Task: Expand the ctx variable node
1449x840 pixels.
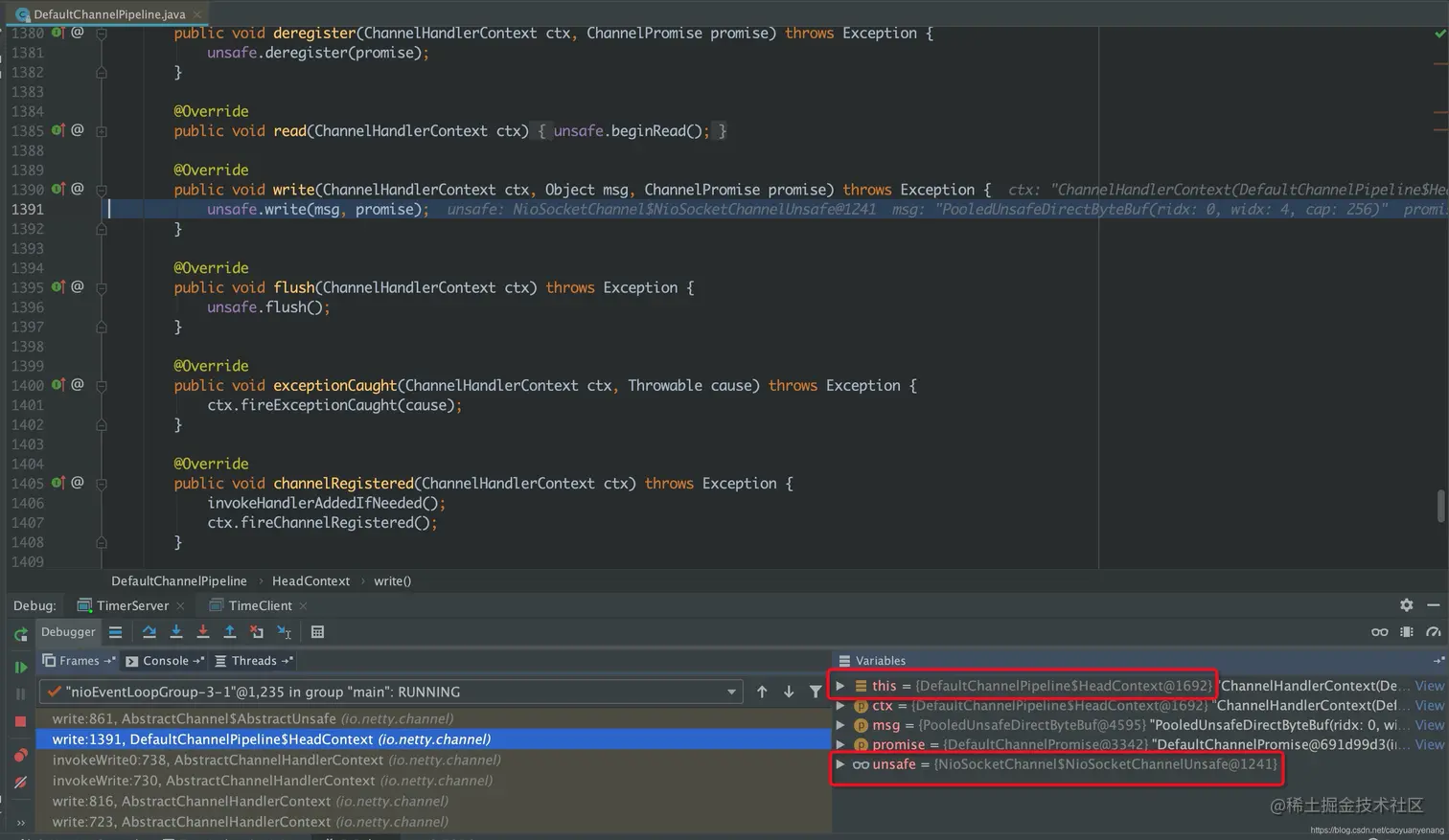Action: [840, 706]
